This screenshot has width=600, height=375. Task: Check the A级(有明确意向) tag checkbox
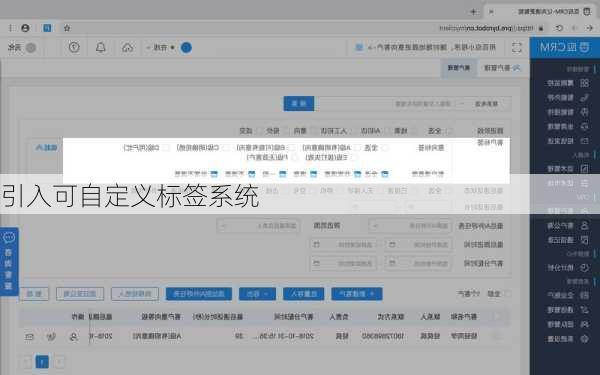357,148
